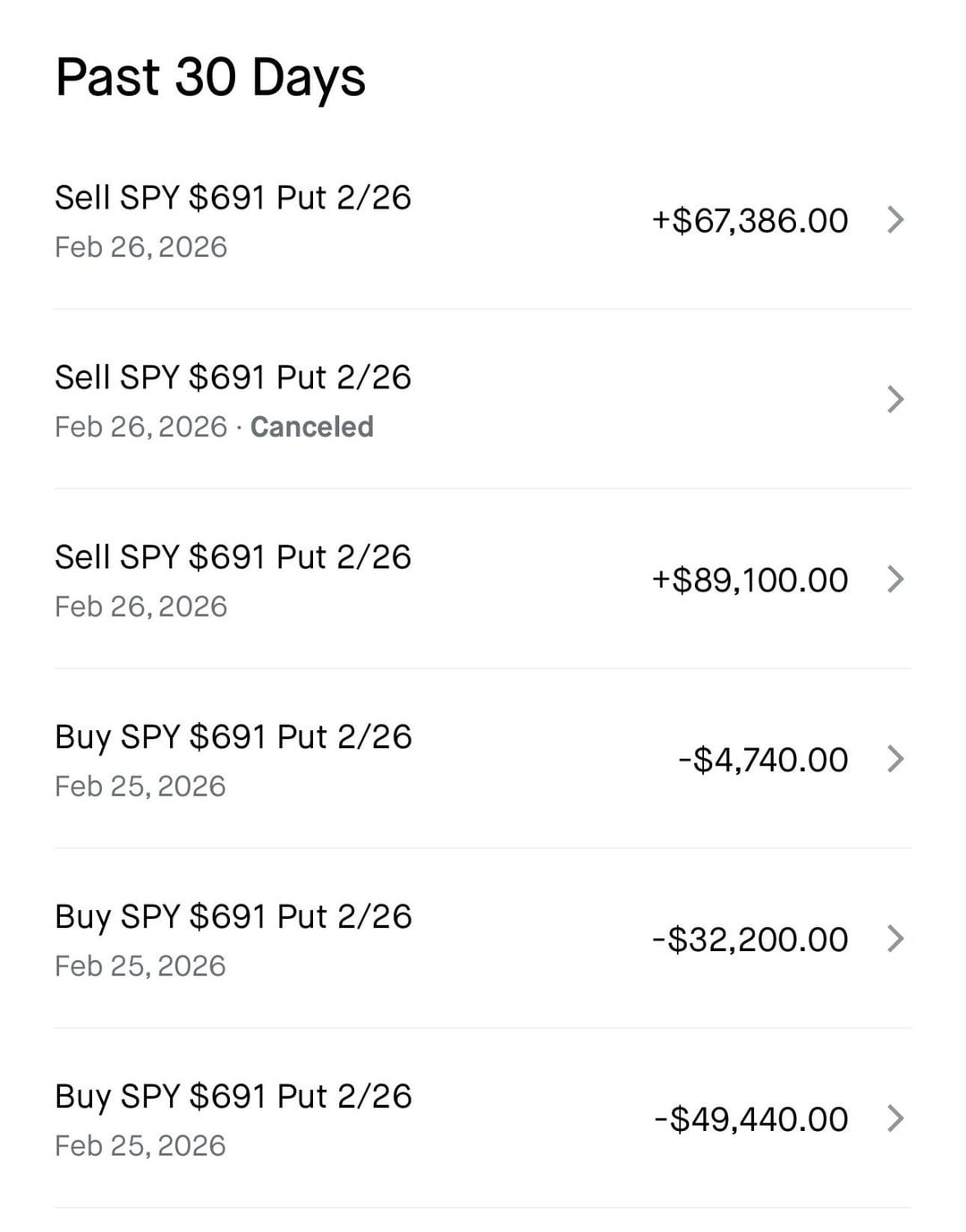
Task: Tap chevron beside the -$49,440.00 buy order
Action: (895, 1118)
